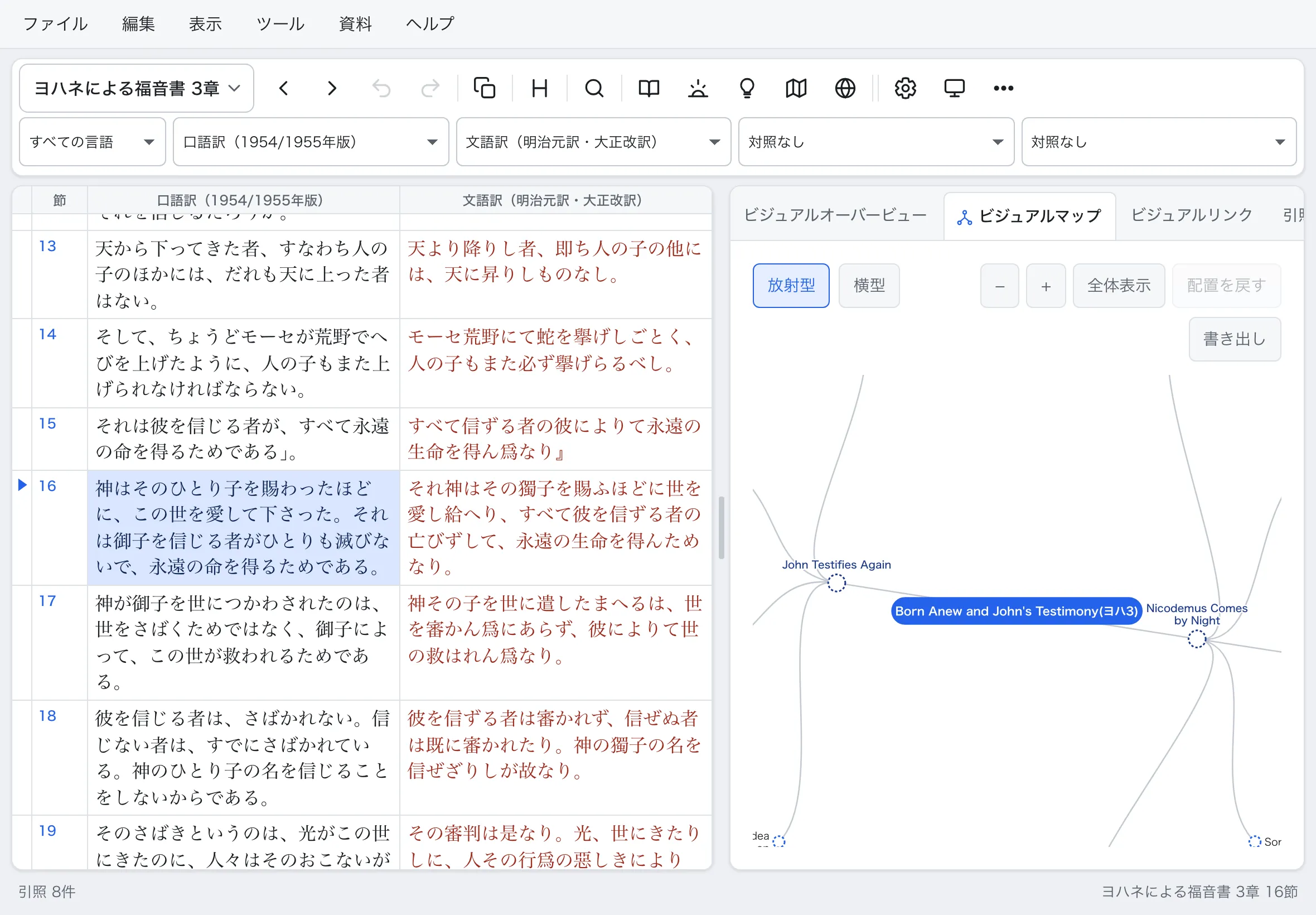Click the redo arrow icon

coord(430,88)
